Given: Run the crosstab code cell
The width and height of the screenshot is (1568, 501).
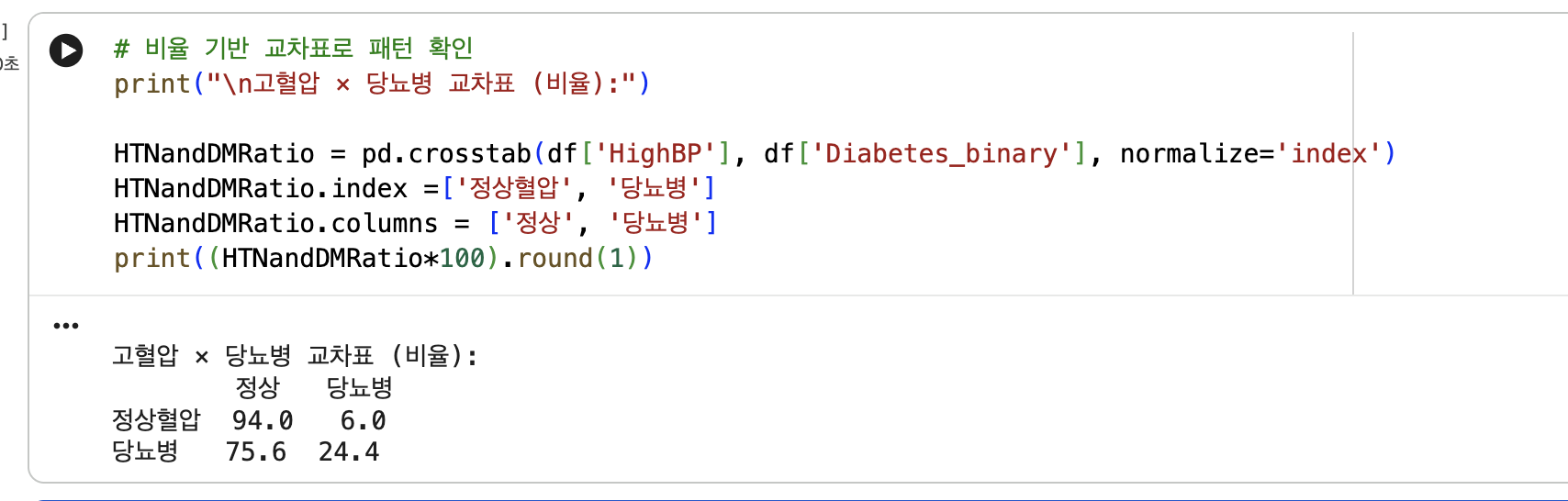Looking at the screenshot, I should (x=66, y=50).
